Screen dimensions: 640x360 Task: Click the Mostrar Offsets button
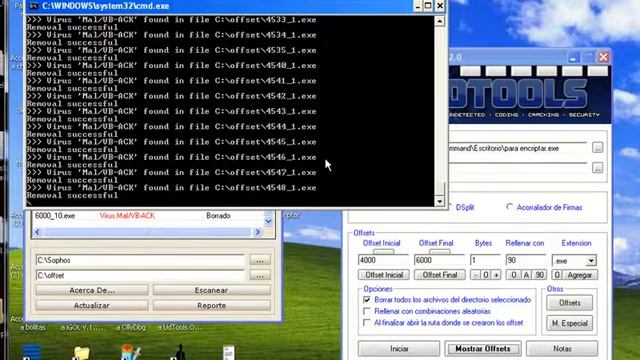[483, 349]
